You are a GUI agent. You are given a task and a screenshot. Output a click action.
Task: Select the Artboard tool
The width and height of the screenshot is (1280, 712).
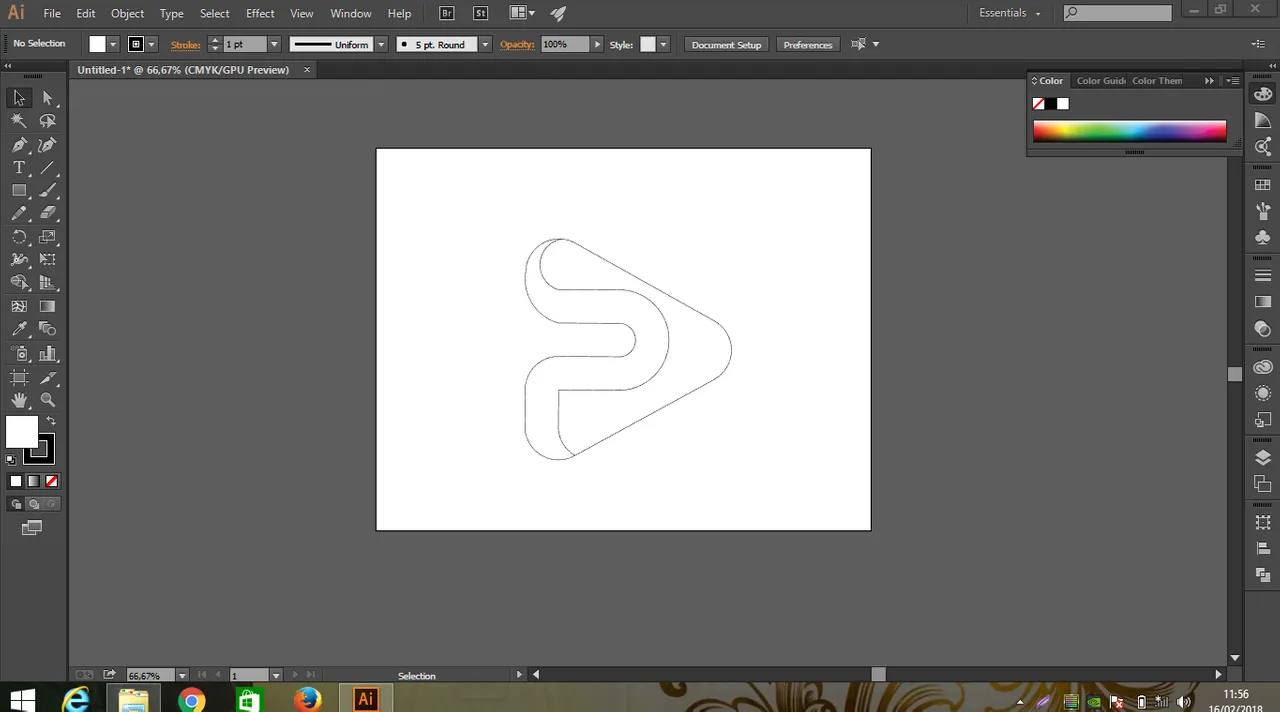coord(19,378)
